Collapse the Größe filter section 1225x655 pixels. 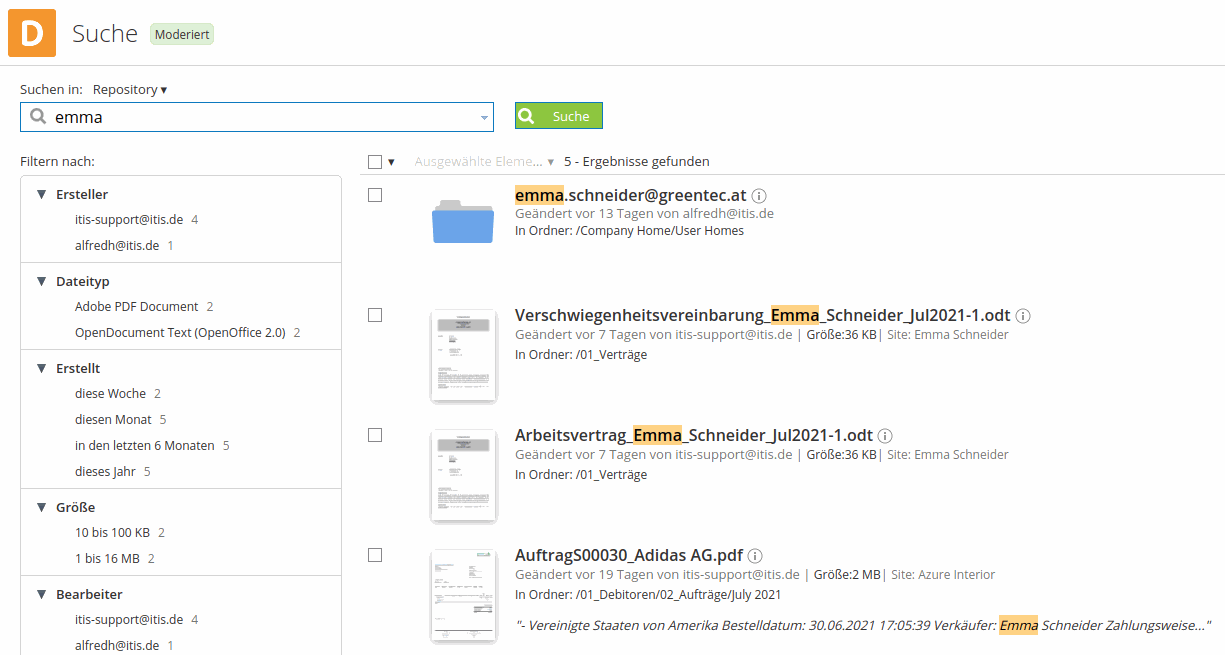[x=41, y=508]
